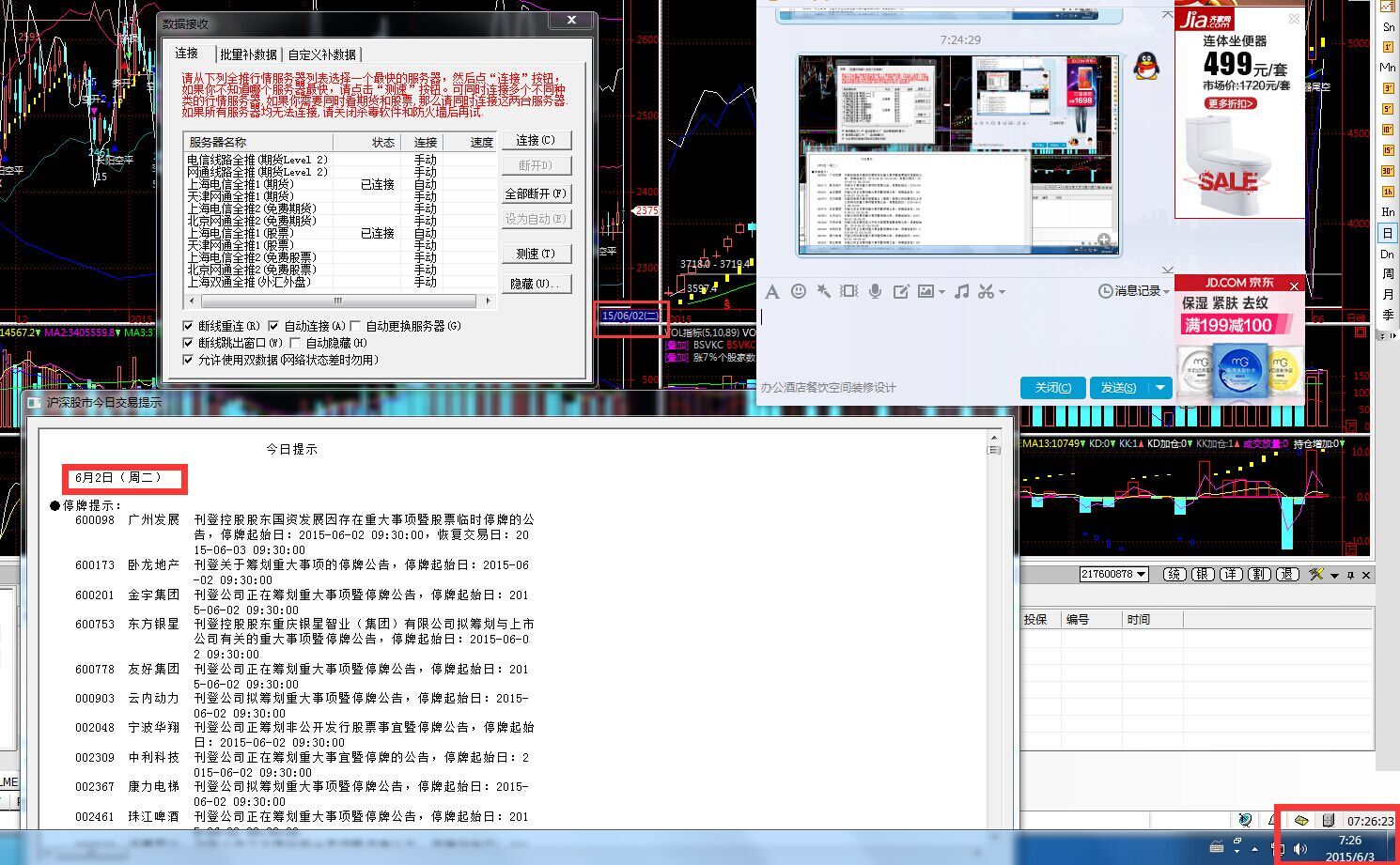Screen dimensions: 1400x865
Task: Switch to the 自定义补数据 tab
Action: [x=322, y=54]
